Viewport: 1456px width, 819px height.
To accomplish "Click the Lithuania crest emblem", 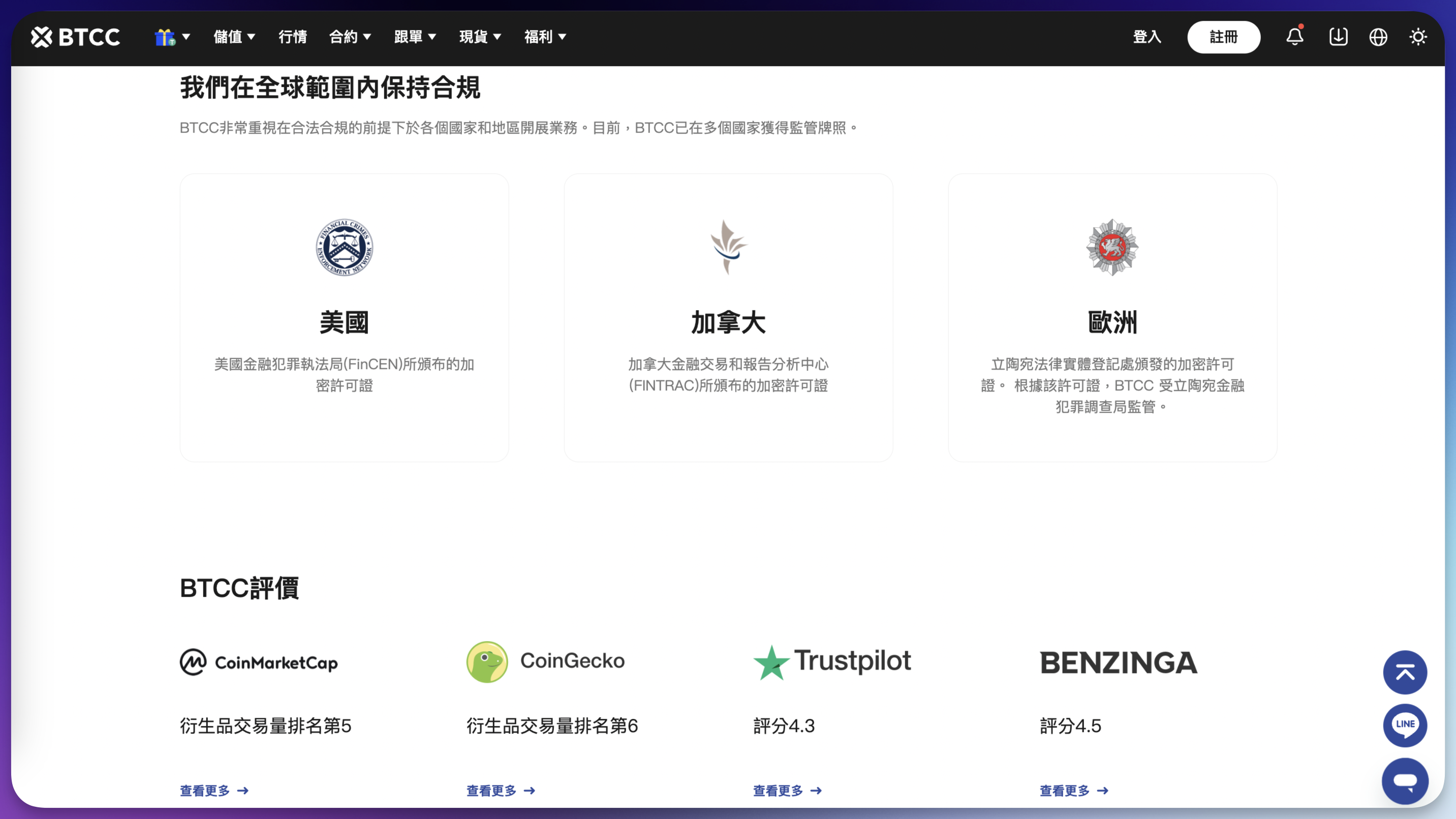I will coord(1112,247).
